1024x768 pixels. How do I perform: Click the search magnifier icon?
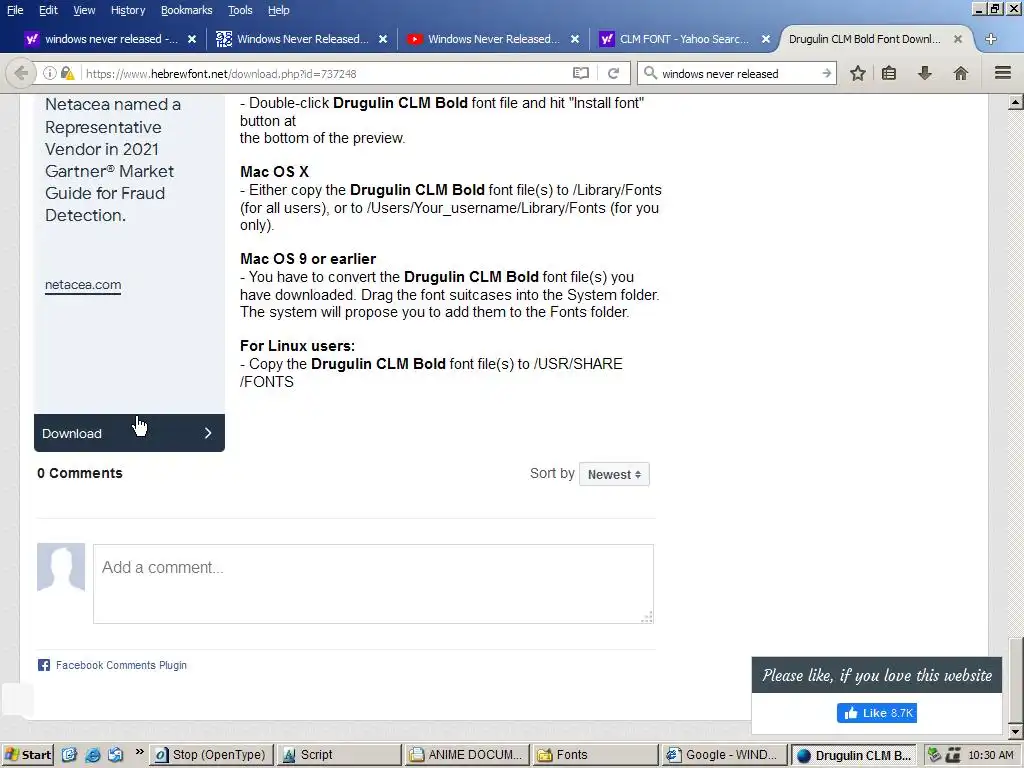(x=650, y=73)
